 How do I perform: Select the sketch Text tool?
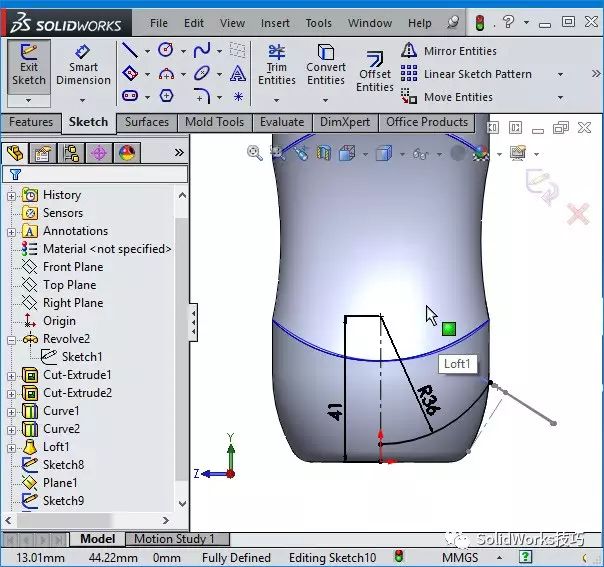pyautogui.click(x=238, y=73)
